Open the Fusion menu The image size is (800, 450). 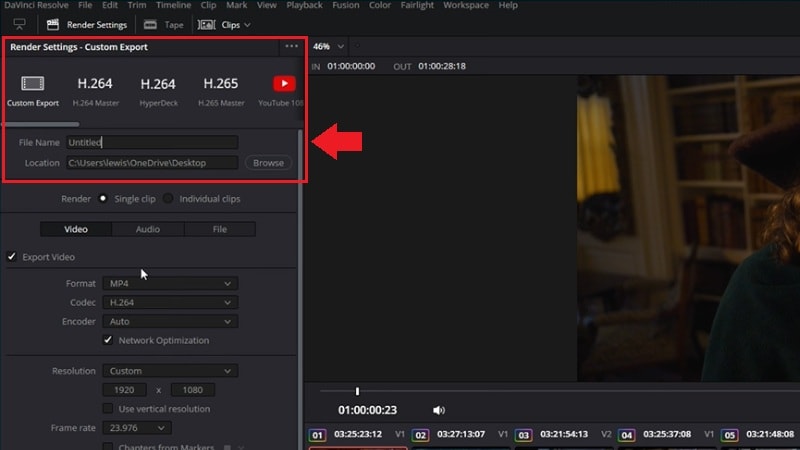point(346,5)
